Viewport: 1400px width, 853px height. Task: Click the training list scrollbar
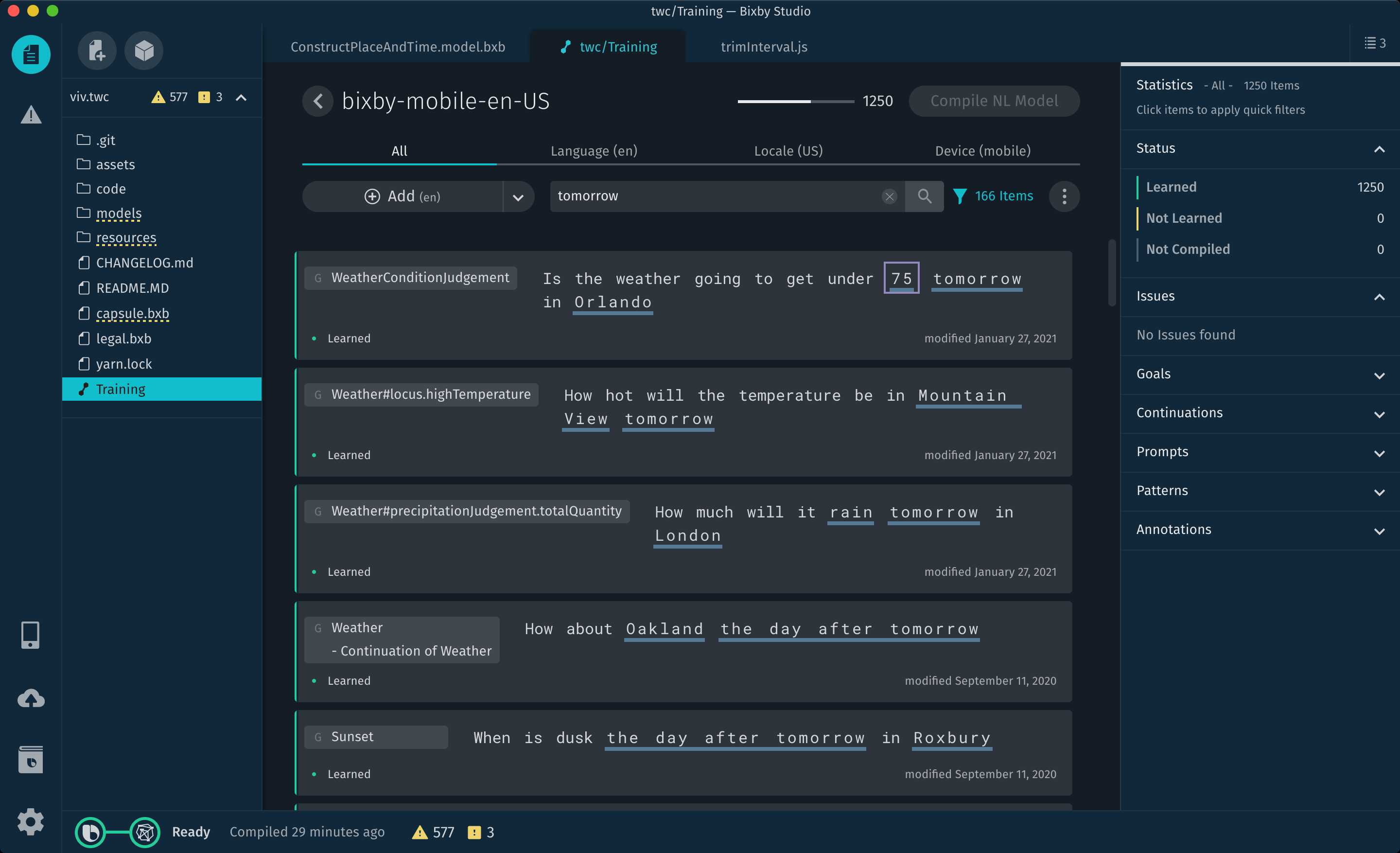1112,273
